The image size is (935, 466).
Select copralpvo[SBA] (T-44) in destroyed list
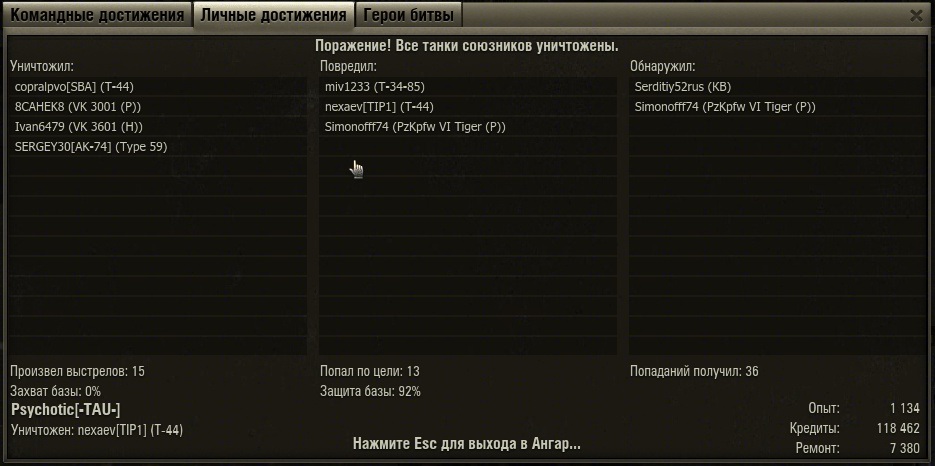tap(159, 87)
